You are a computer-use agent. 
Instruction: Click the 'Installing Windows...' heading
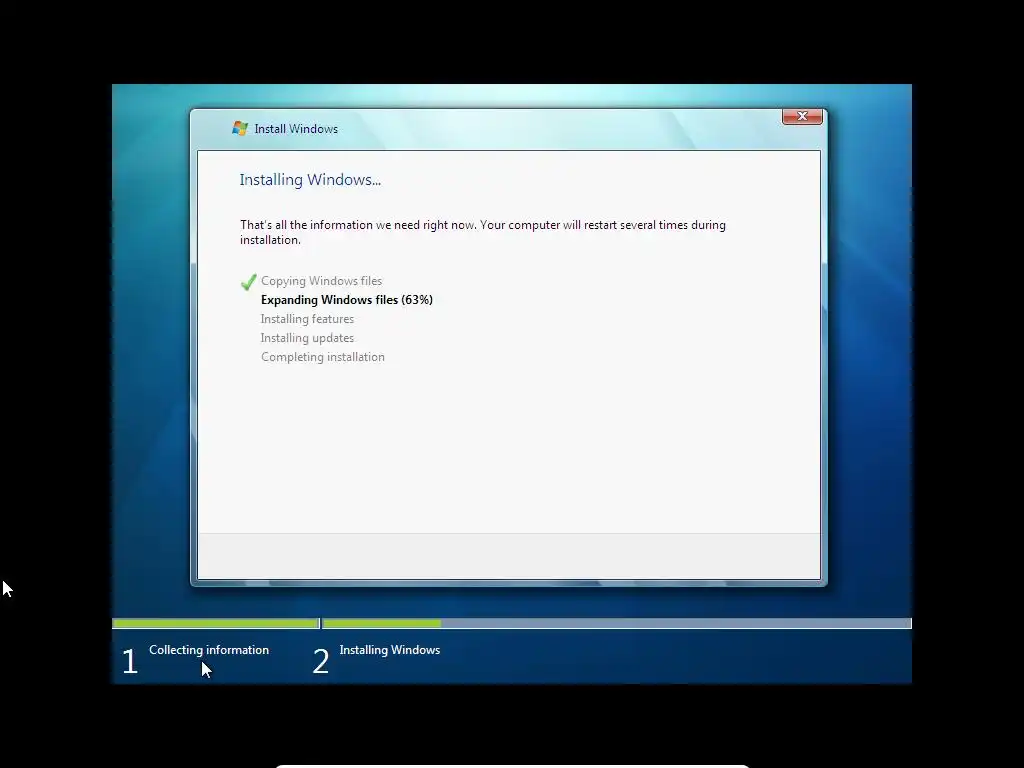coord(310,180)
